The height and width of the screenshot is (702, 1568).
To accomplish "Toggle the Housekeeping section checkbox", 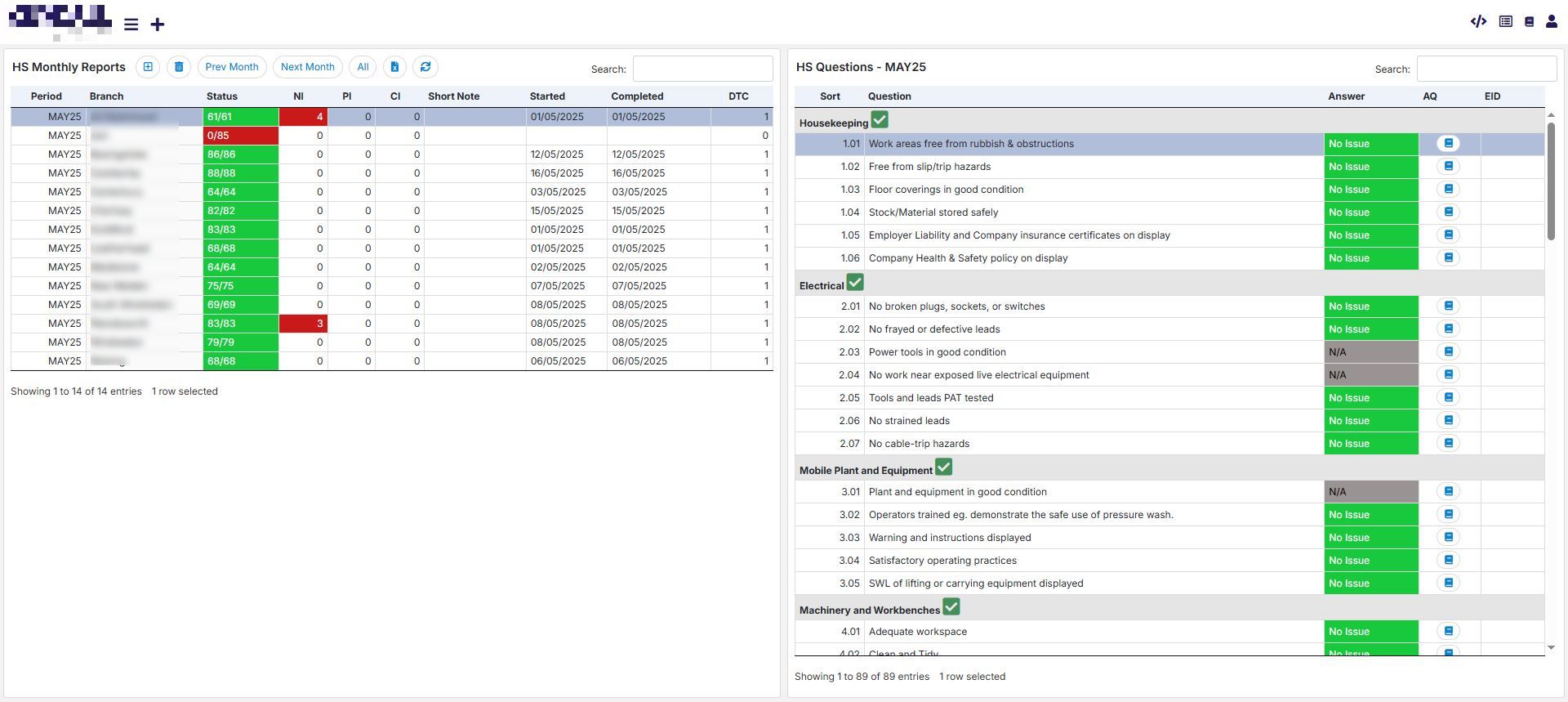I will point(880,120).
